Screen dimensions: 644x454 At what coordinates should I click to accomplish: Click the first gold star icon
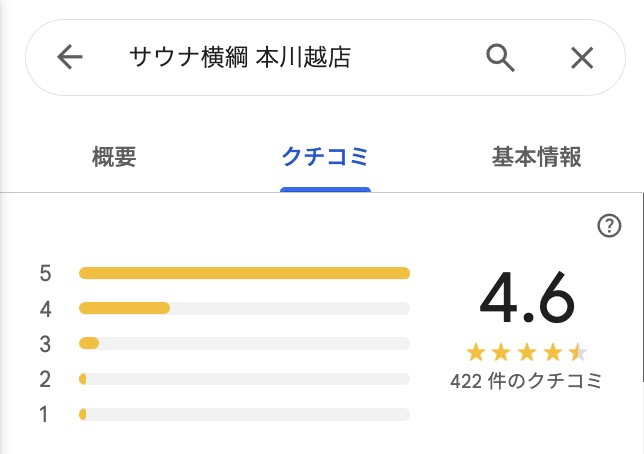pyautogui.click(x=476, y=353)
